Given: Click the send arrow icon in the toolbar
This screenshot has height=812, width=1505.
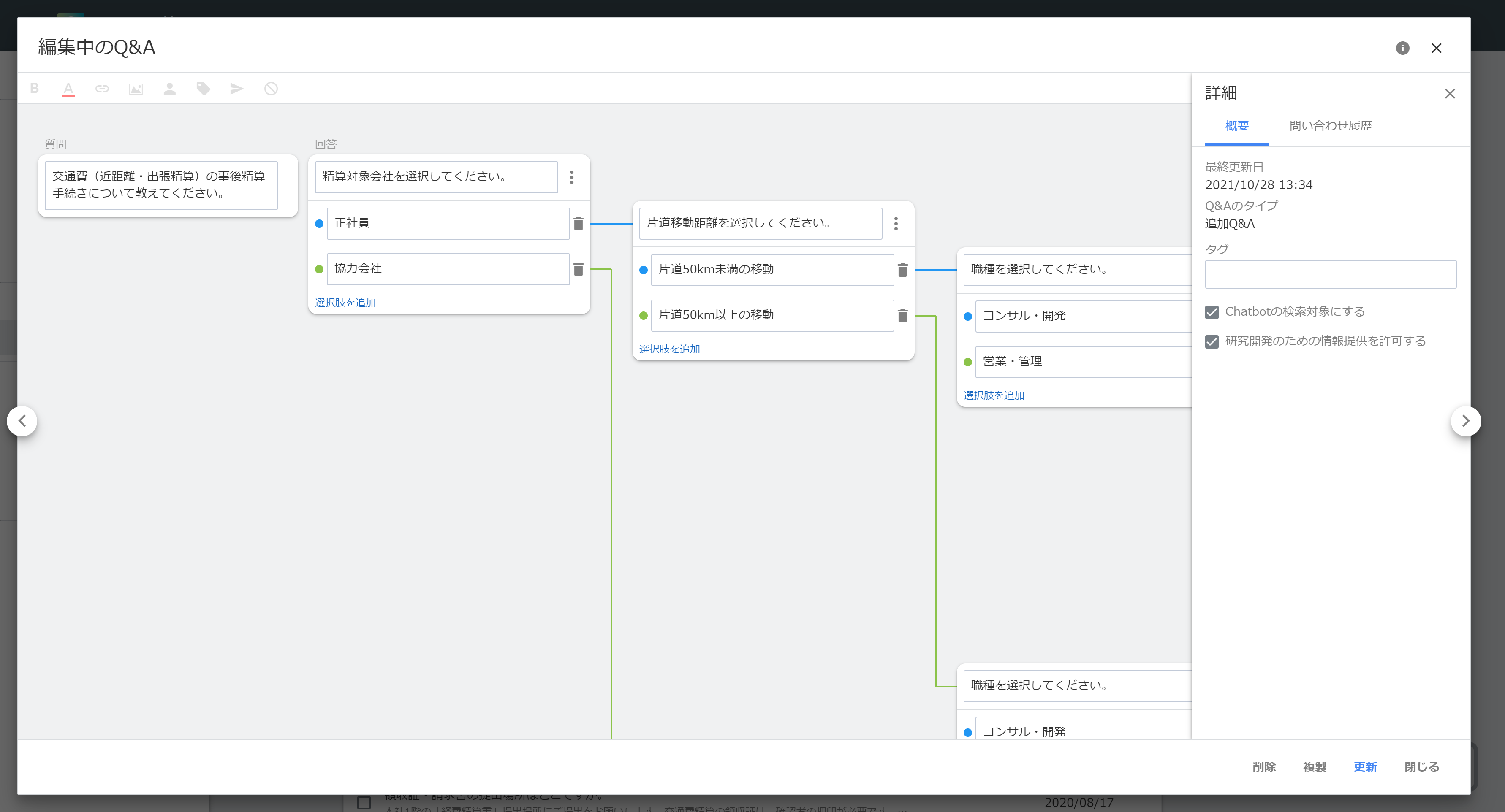Looking at the screenshot, I should click(x=236, y=89).
